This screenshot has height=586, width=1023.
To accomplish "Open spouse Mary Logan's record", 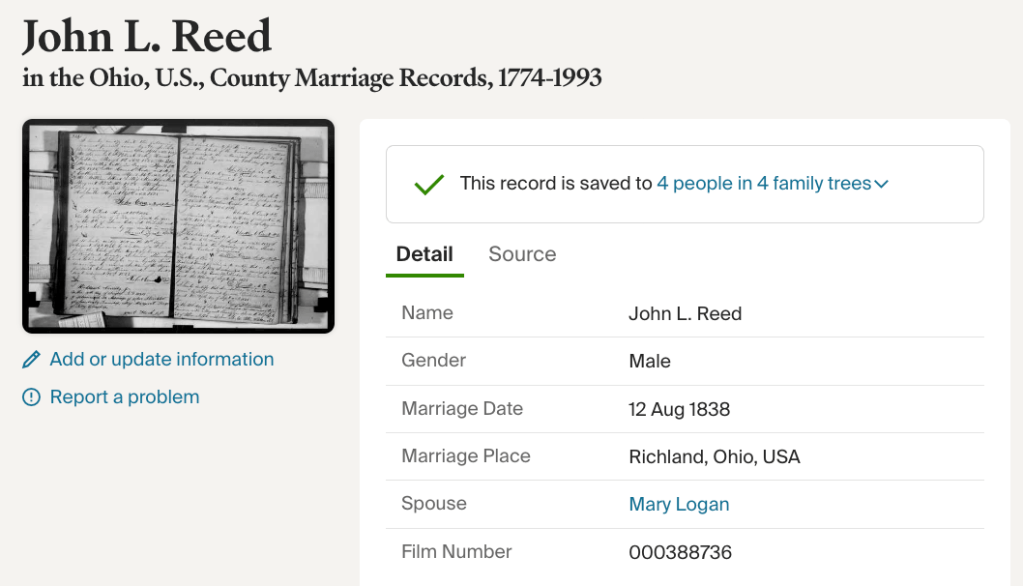I will 679,504.
